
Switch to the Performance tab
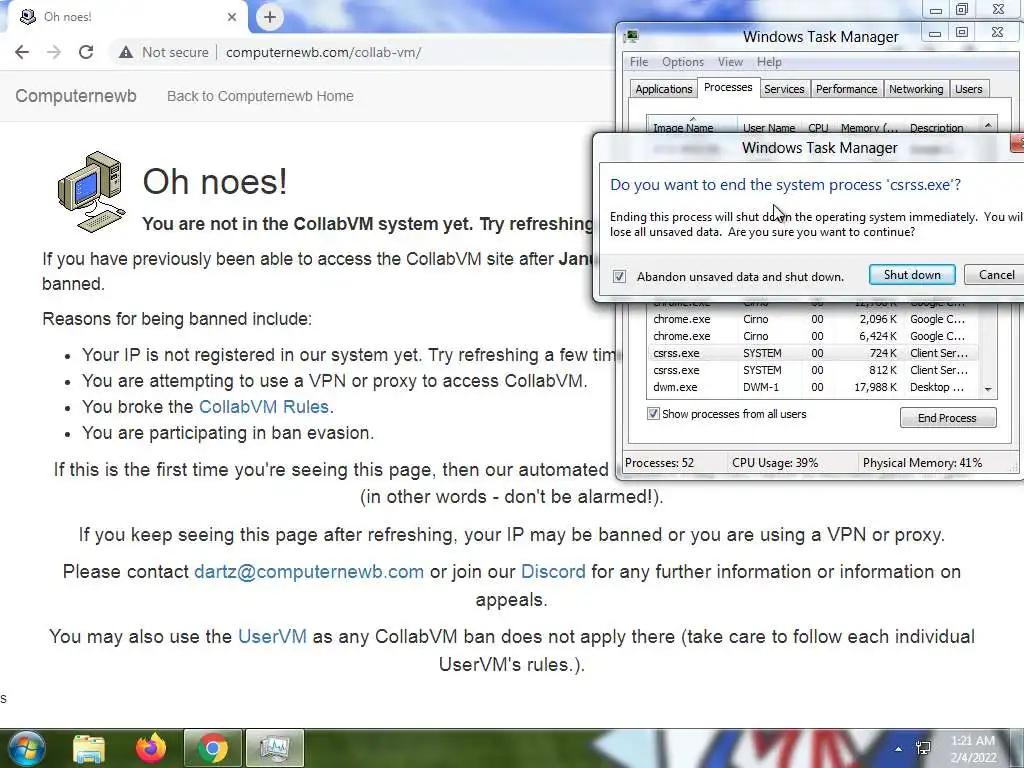[846, 89]
